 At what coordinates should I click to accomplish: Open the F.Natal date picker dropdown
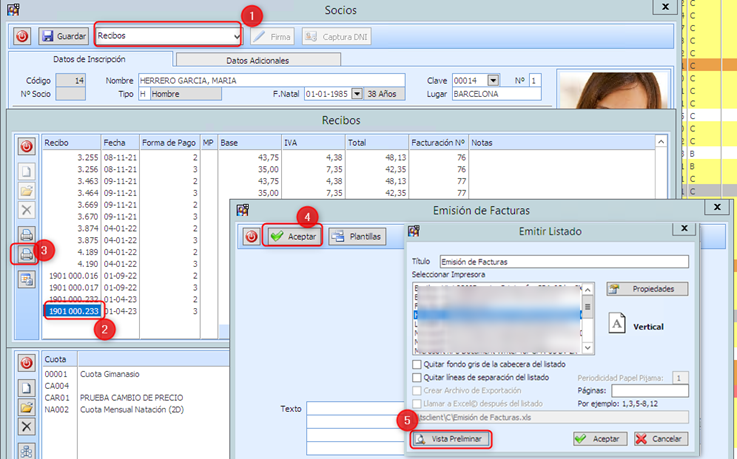click(358, 94)
